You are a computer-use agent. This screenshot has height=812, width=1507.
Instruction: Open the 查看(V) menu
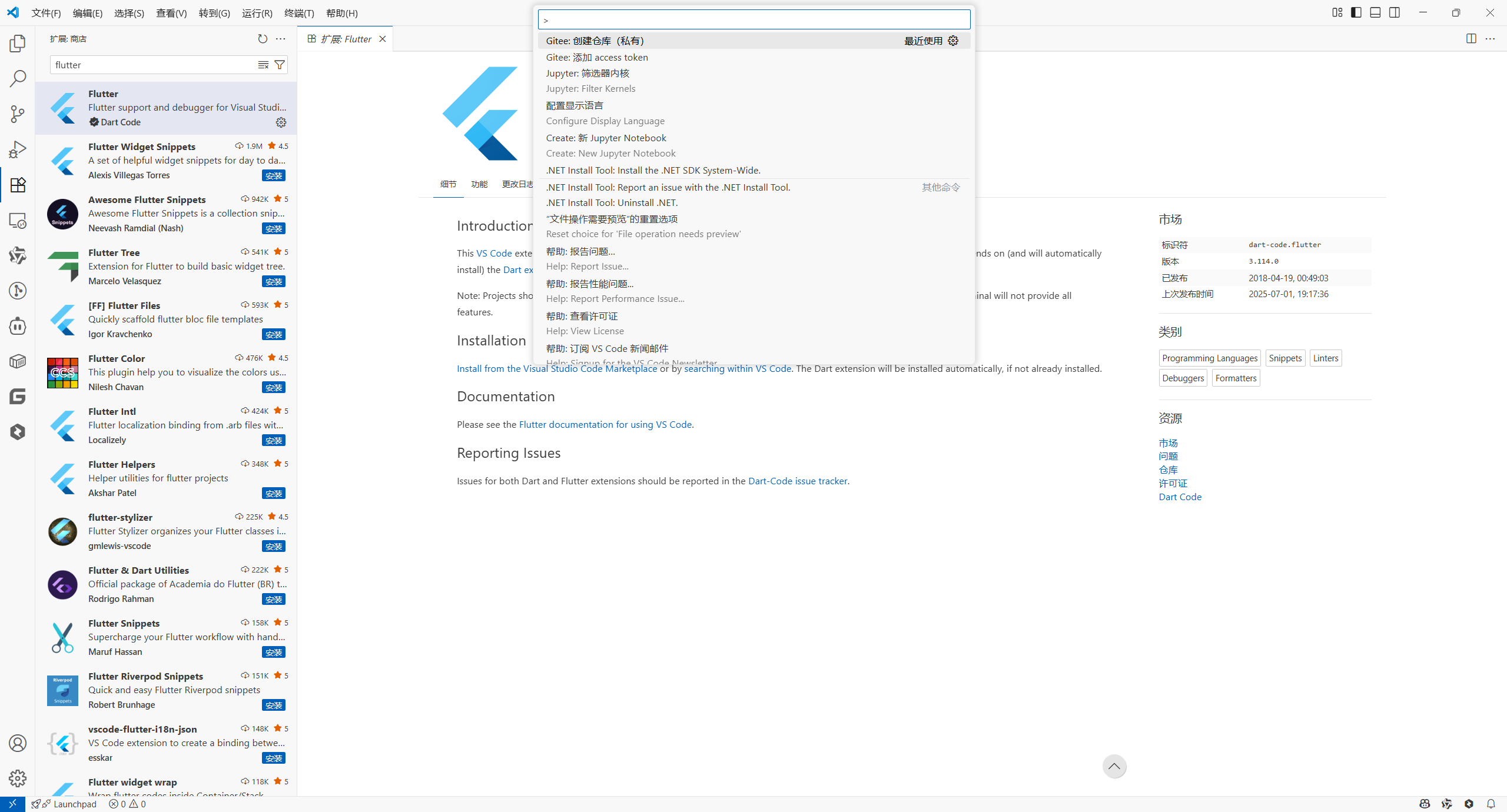click(x=171, y=13)
